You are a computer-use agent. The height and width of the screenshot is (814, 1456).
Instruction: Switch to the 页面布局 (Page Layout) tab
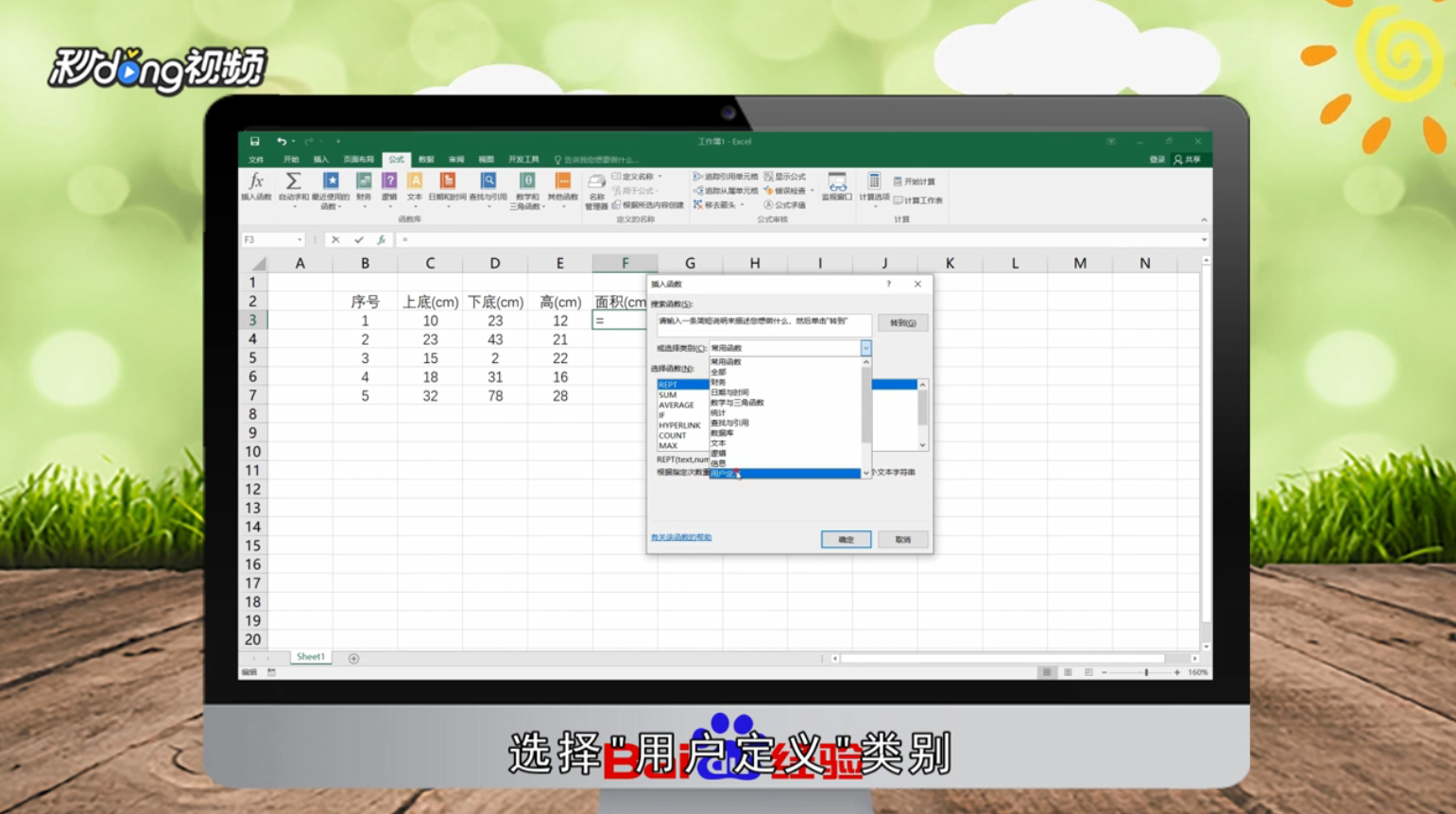pos(359,160)
